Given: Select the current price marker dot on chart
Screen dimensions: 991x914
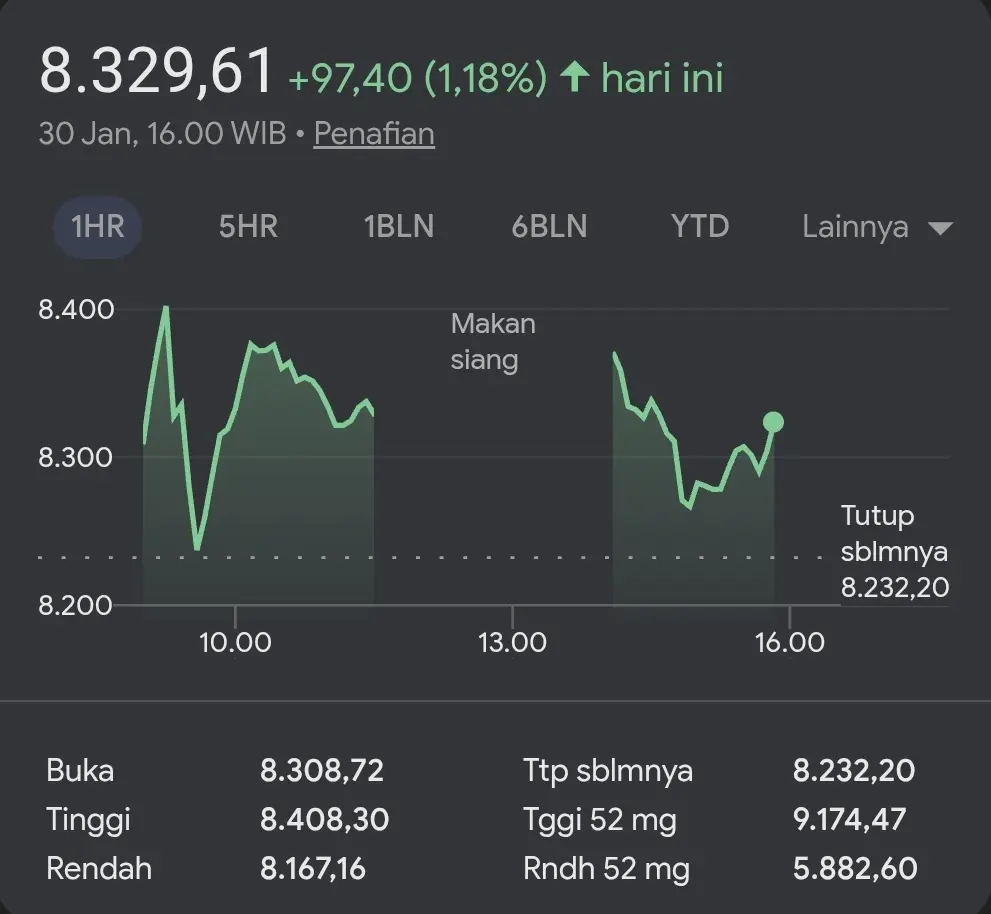Looking at the screenshot, I should pyautogui.click(x=773, y=423).
